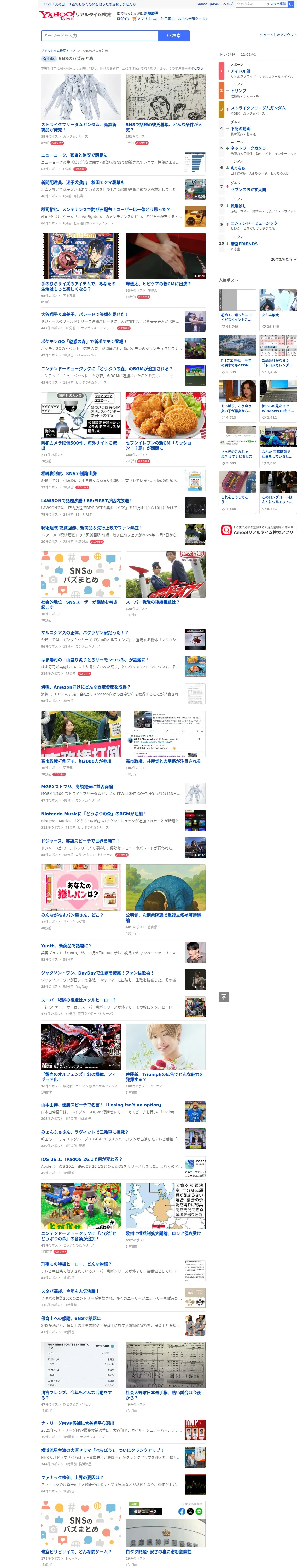The width and height of the screenshot is (297, 1568).
Task: Focus the small ウェブ検索 field at top right
Action: click(x=250, y=4)
